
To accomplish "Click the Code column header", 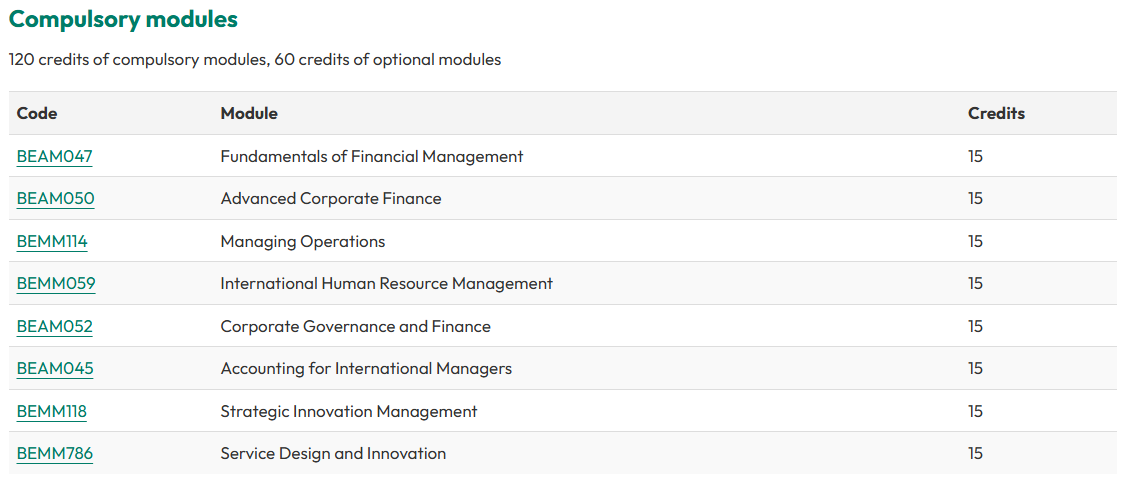I will click(x=37, y=113).
